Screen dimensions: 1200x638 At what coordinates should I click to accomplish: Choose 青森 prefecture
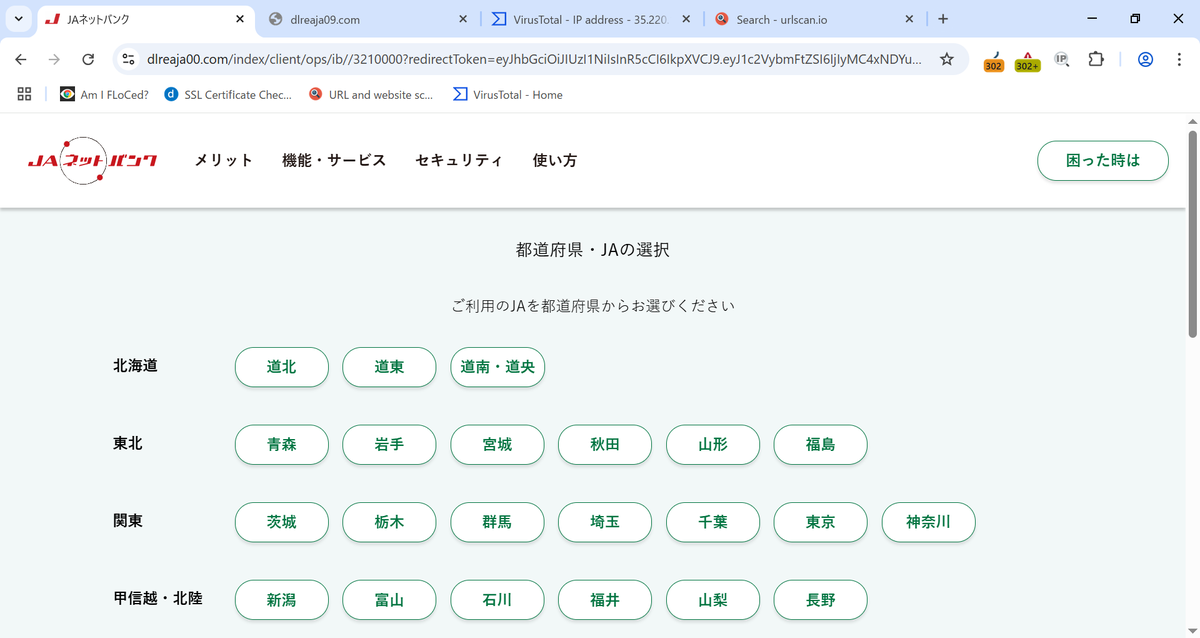[282, 445]
